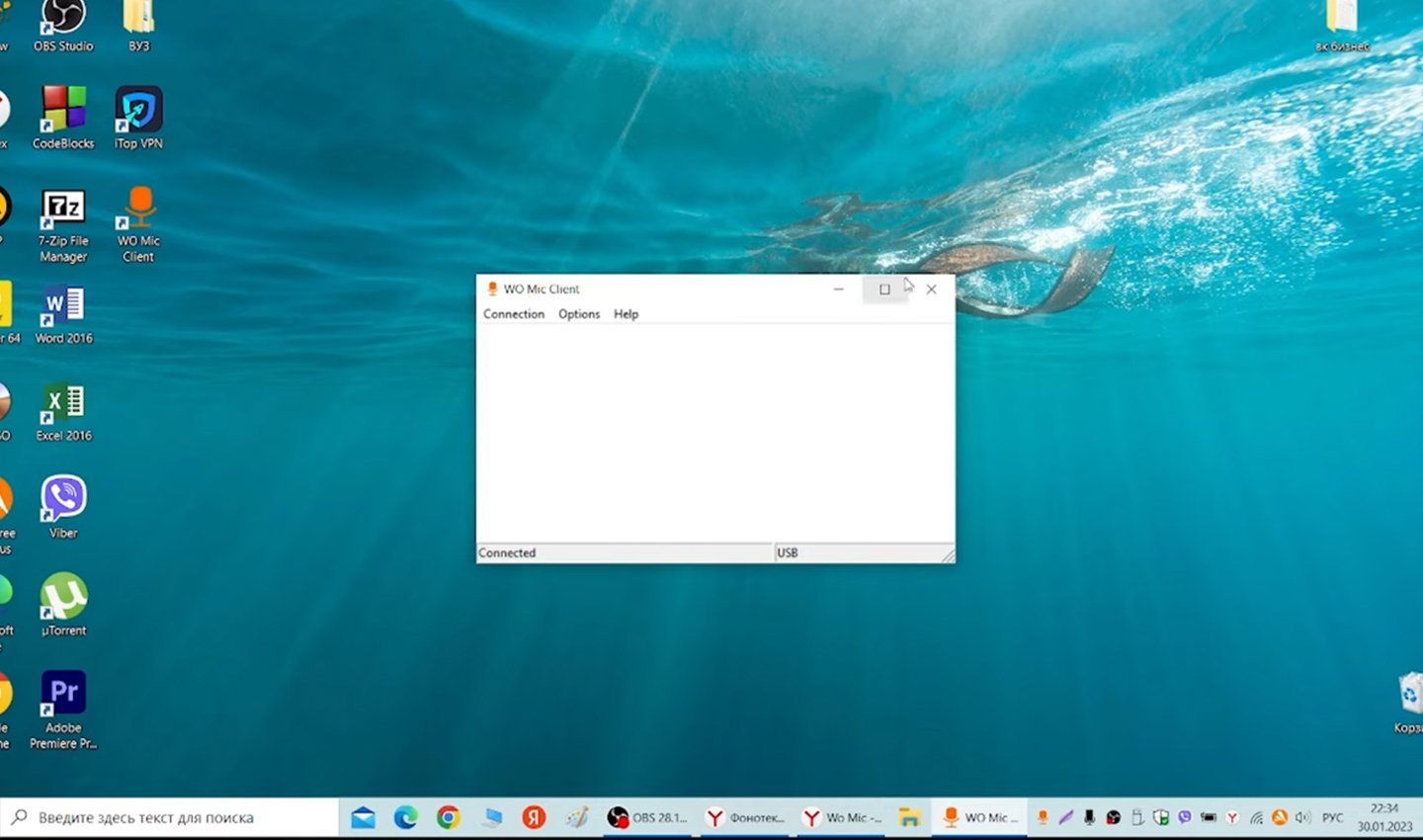Image resolution: width=1423 pixels, height=840 pixels.
Task: Close the WO Mic Client window
Action: click(931, 290)
